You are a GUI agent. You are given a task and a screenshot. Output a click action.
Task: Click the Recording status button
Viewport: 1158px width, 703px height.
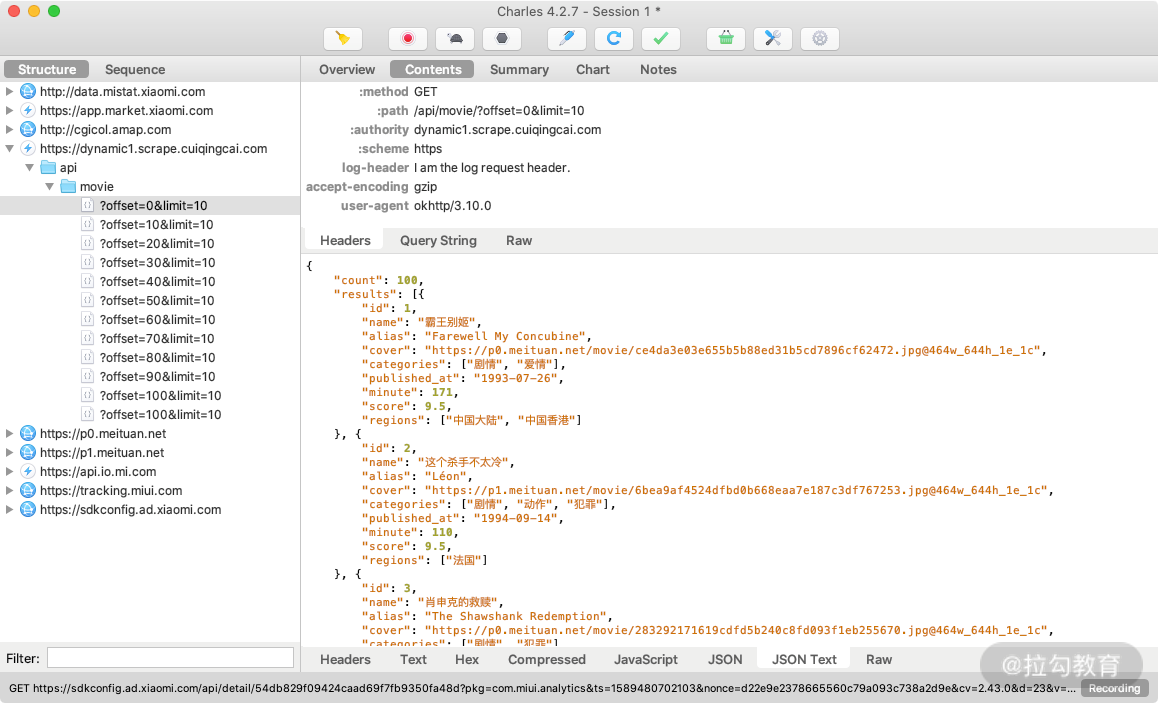(1114, 689)
